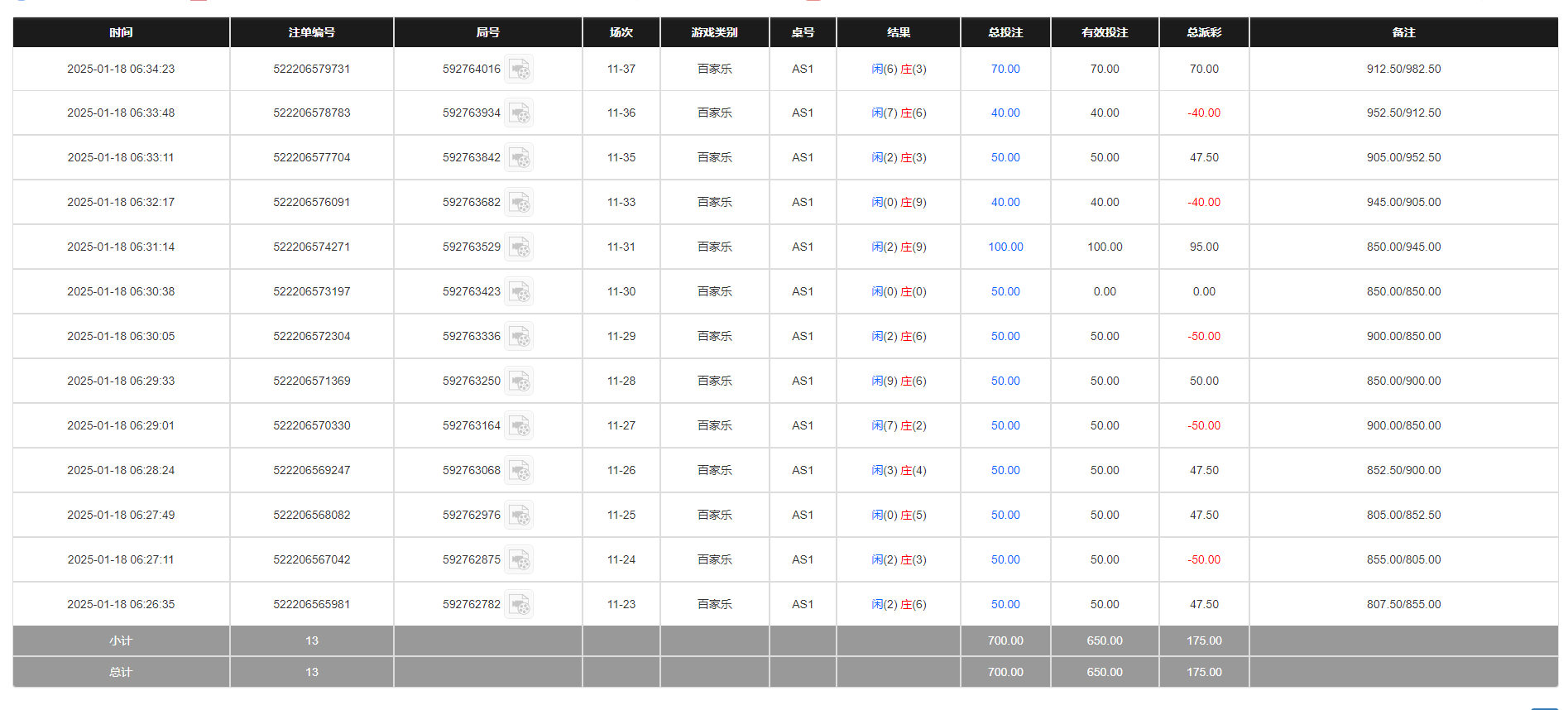1568x710 pixels.
Task: Open 50.00 bet link for bet 522206573197
Action: coord(1005,292)
